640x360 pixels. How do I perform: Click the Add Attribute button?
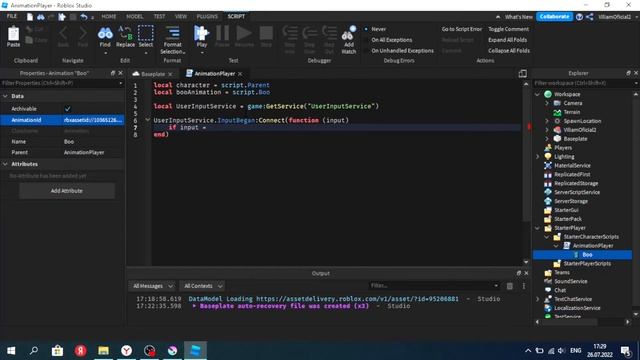(x=67, y=191)
